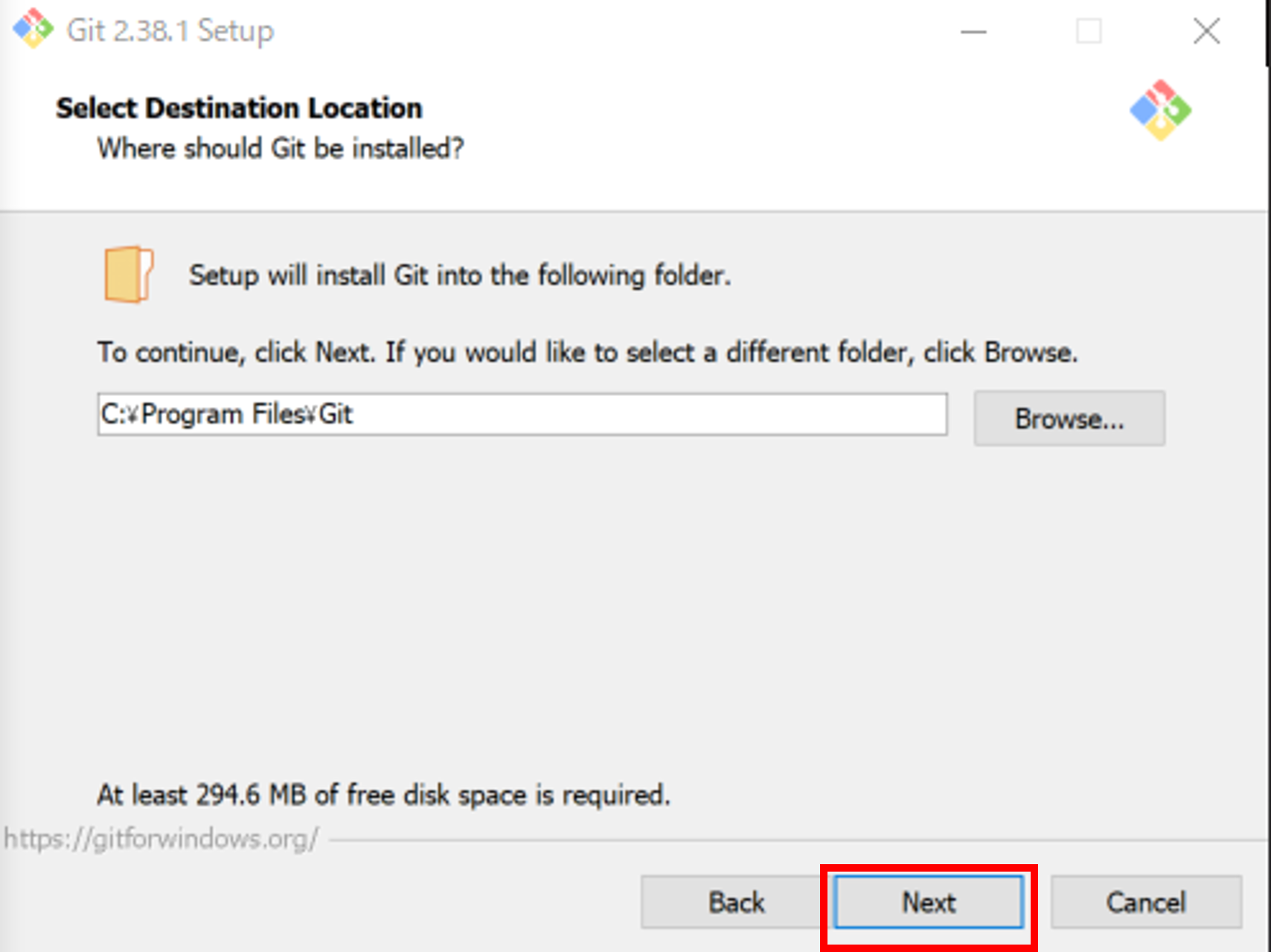Click the 'Git 2.38.1 Setup' title text
1271x952 pixels.
pyautogui.click(x=170, y=31)
